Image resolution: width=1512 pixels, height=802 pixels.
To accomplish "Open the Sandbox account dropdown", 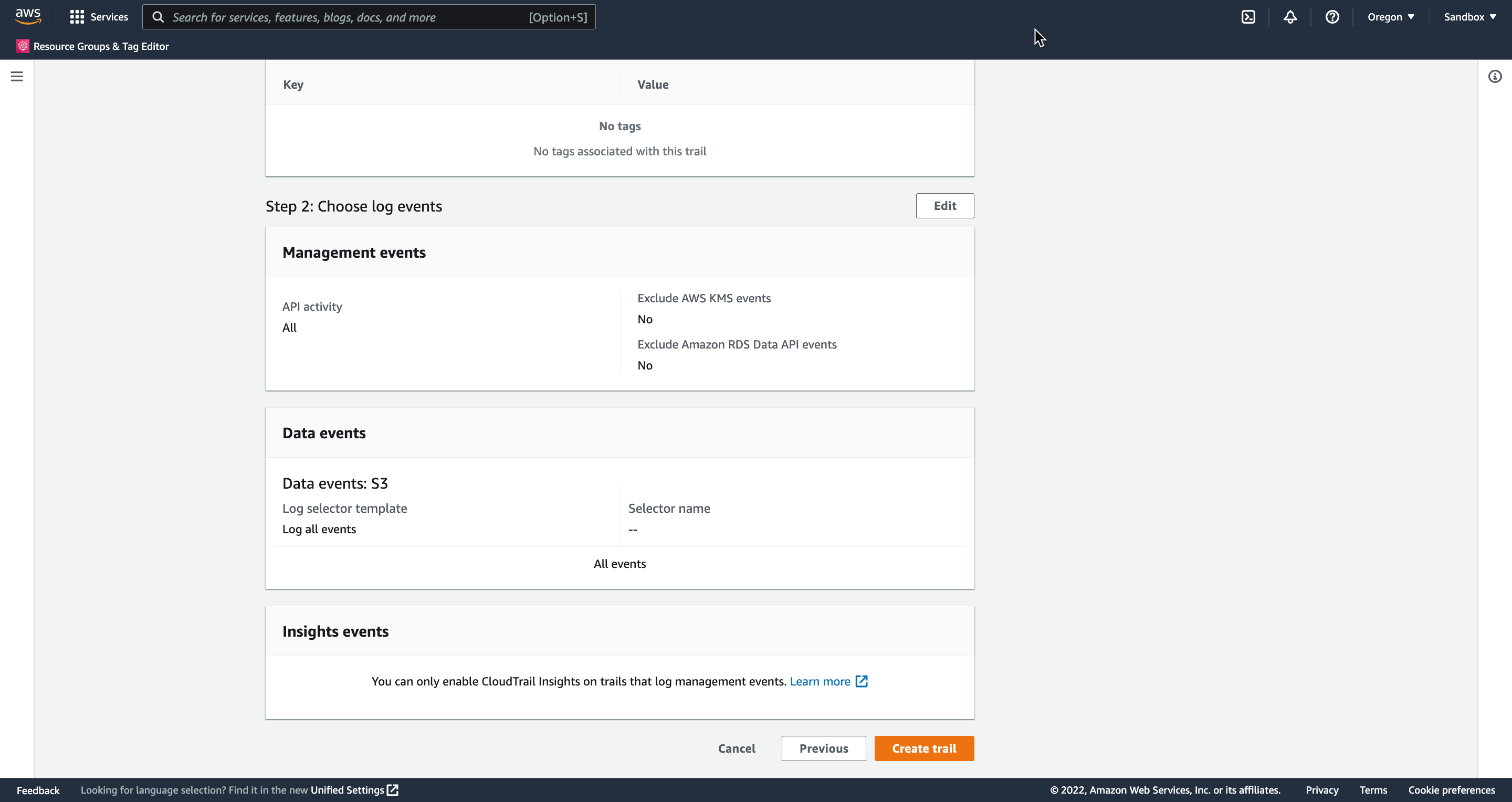I will pos(1469,17).
